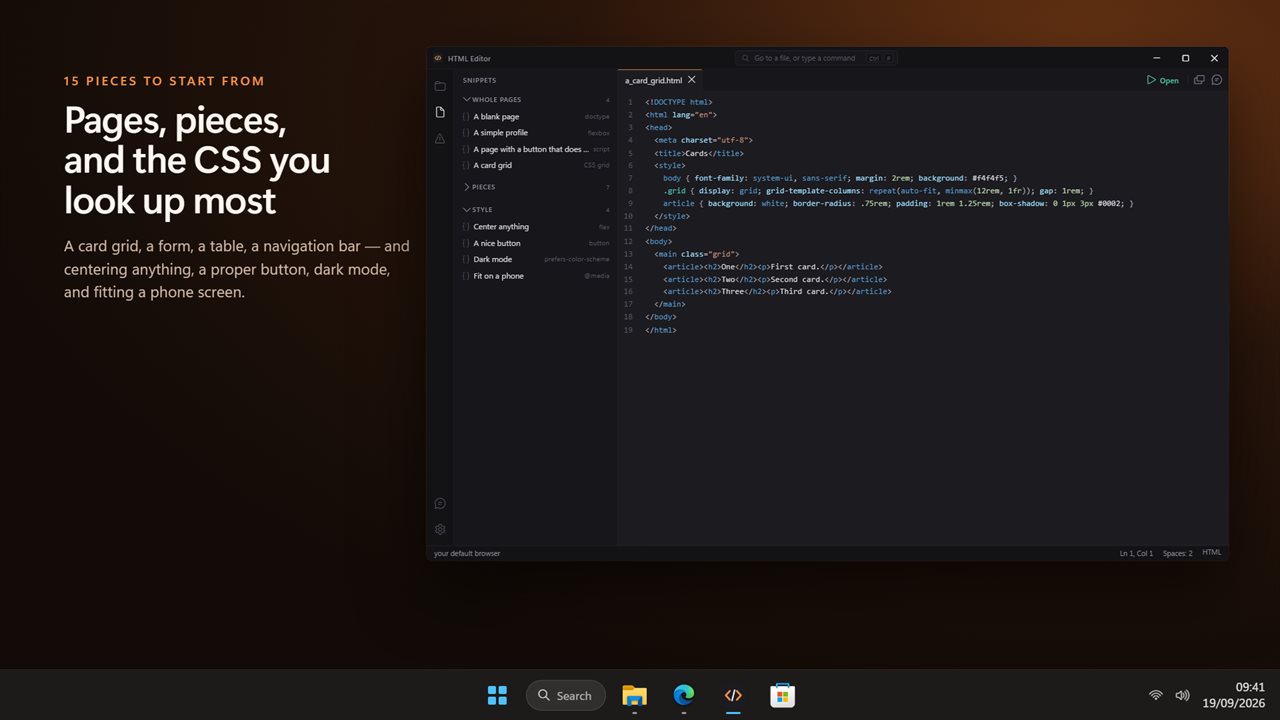1280x720 pixels.
Task: Select the "A page with a button that does…" snippet
Action: 536,149
